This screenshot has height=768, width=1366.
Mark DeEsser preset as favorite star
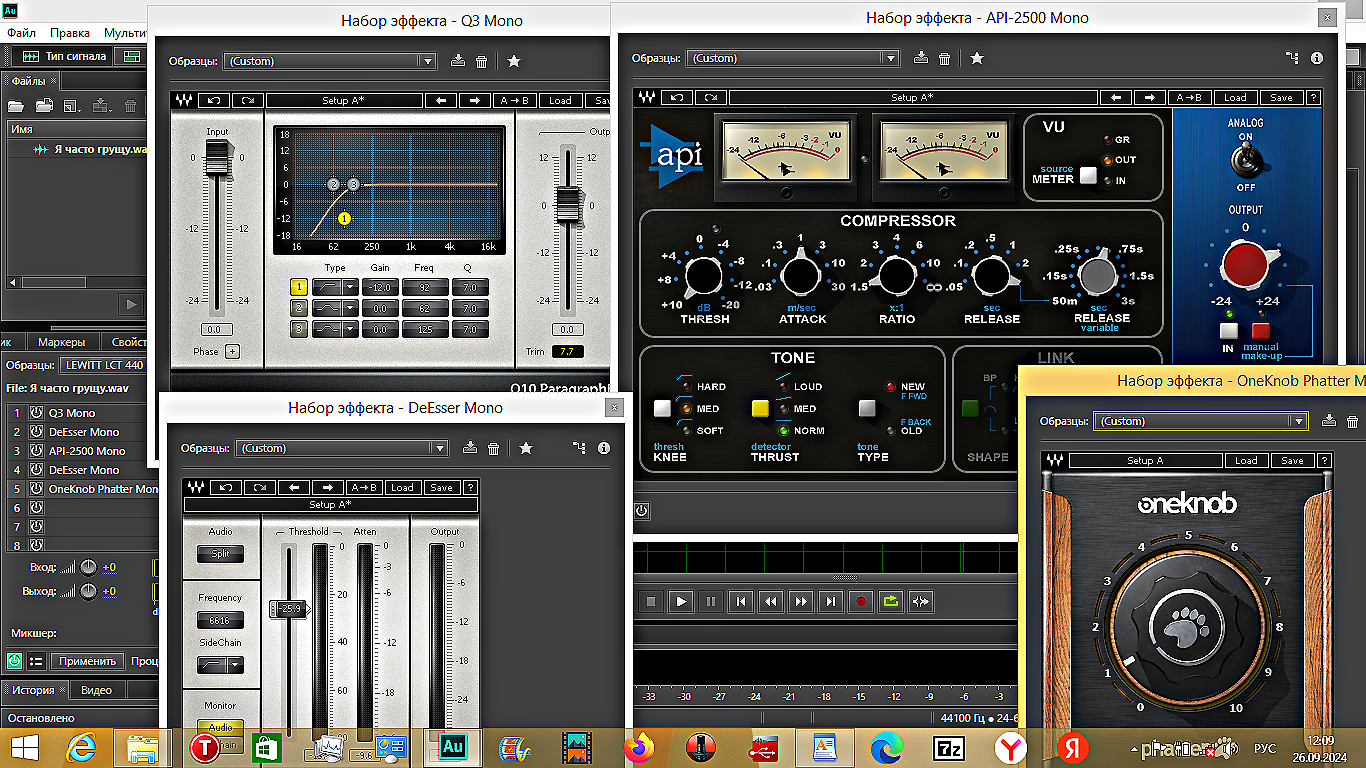(526, 448)
